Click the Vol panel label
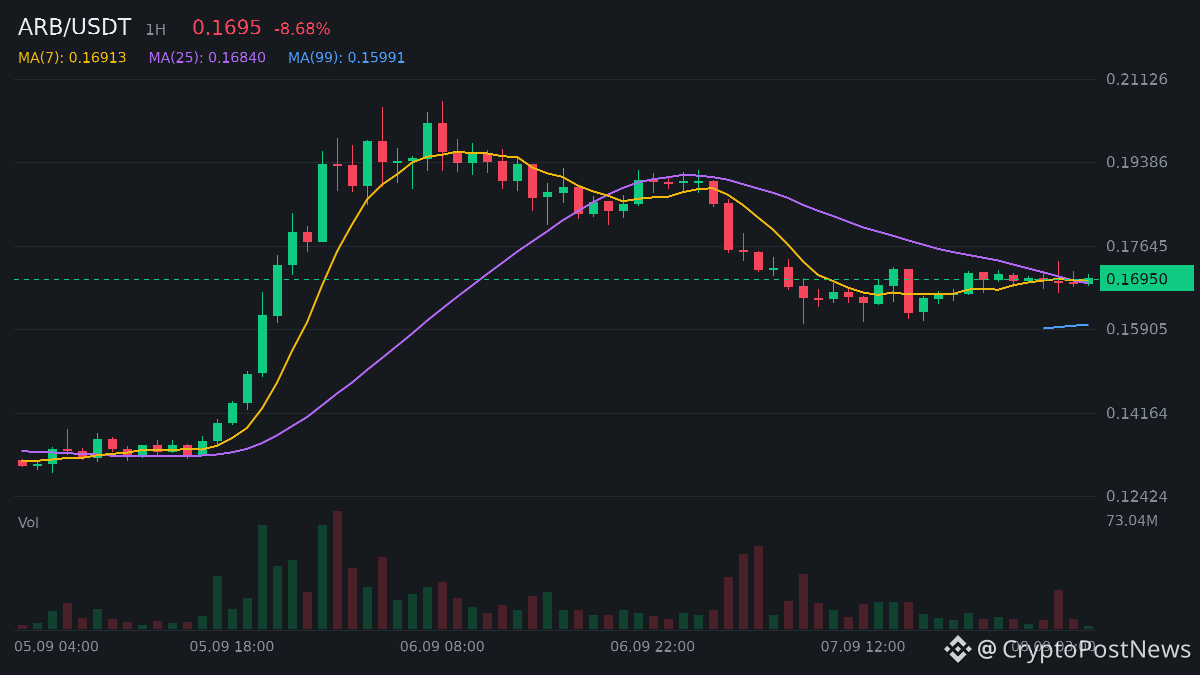 [x=28, y=523]
